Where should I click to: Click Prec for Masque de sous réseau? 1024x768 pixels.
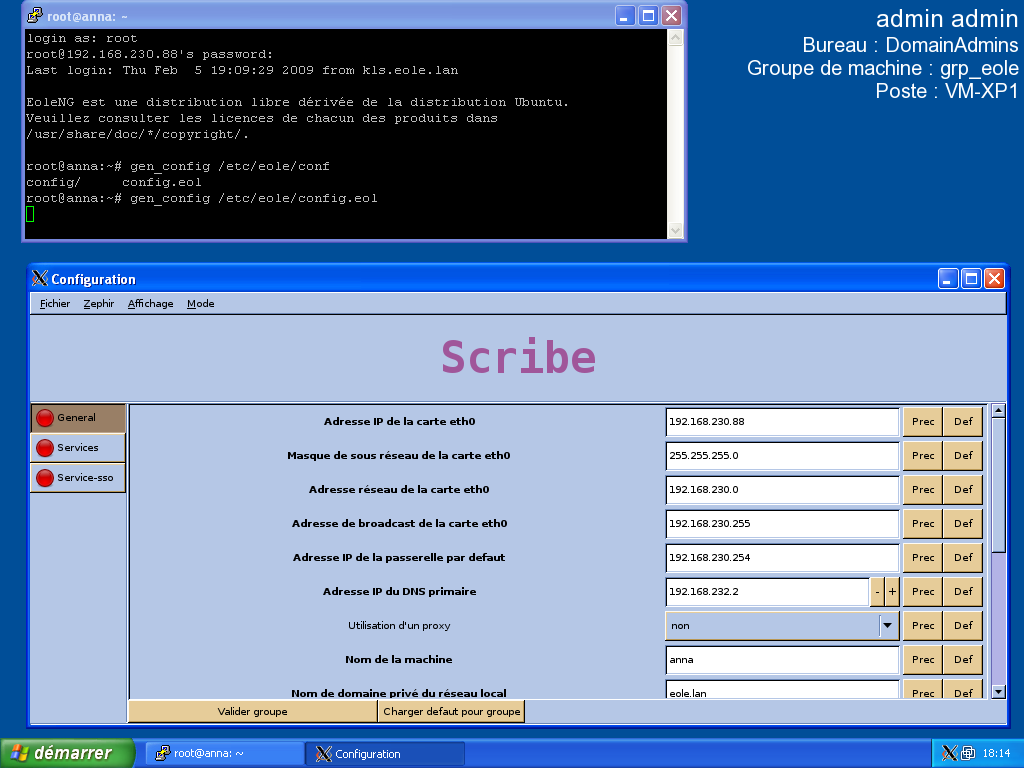click(x=923, y=456)
